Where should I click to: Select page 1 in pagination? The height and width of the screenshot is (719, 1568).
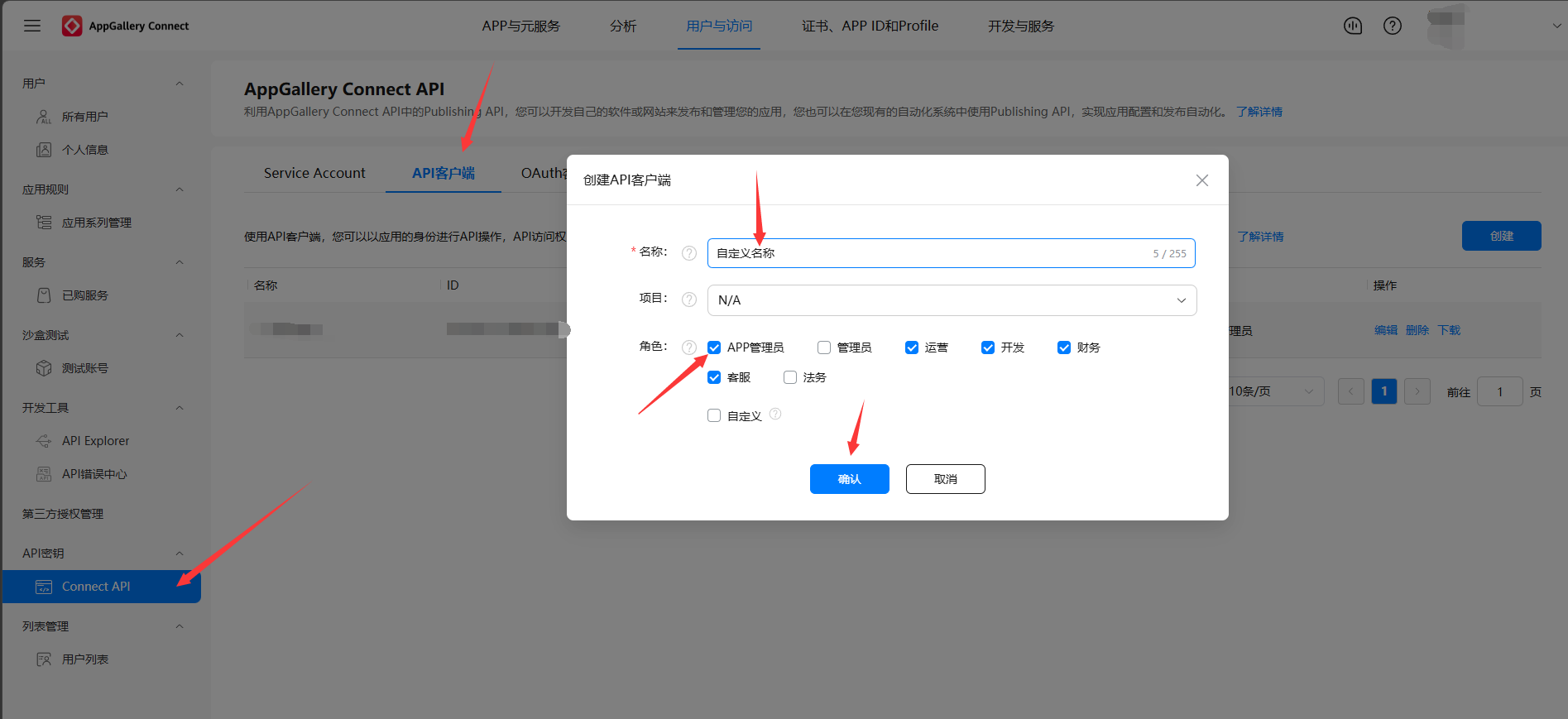[1384, 391]
